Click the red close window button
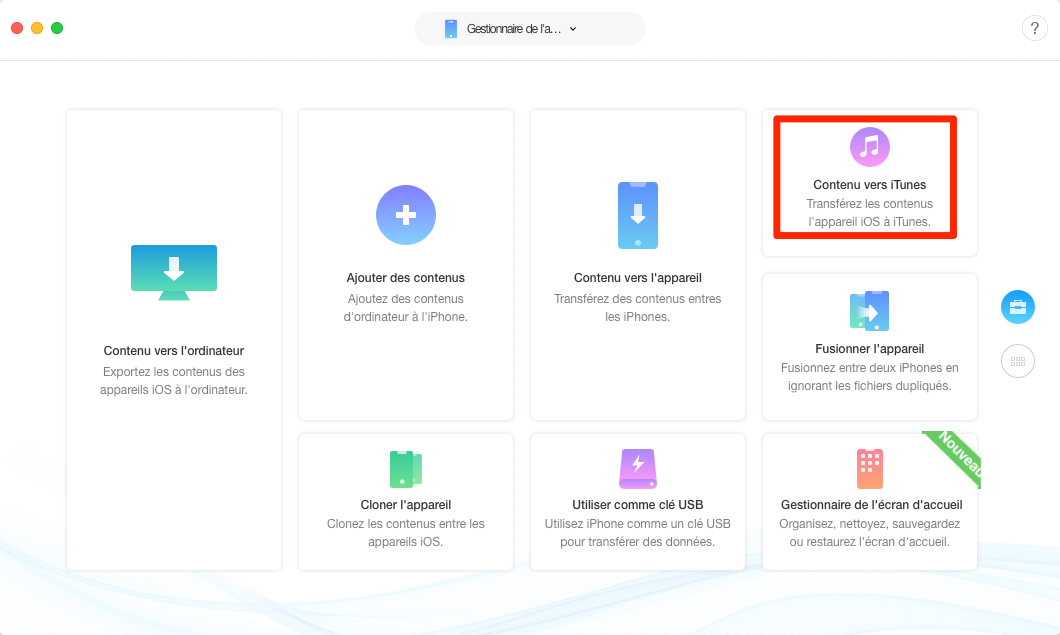Viewport: 1060px width, 635px height. tap(17, 28)
